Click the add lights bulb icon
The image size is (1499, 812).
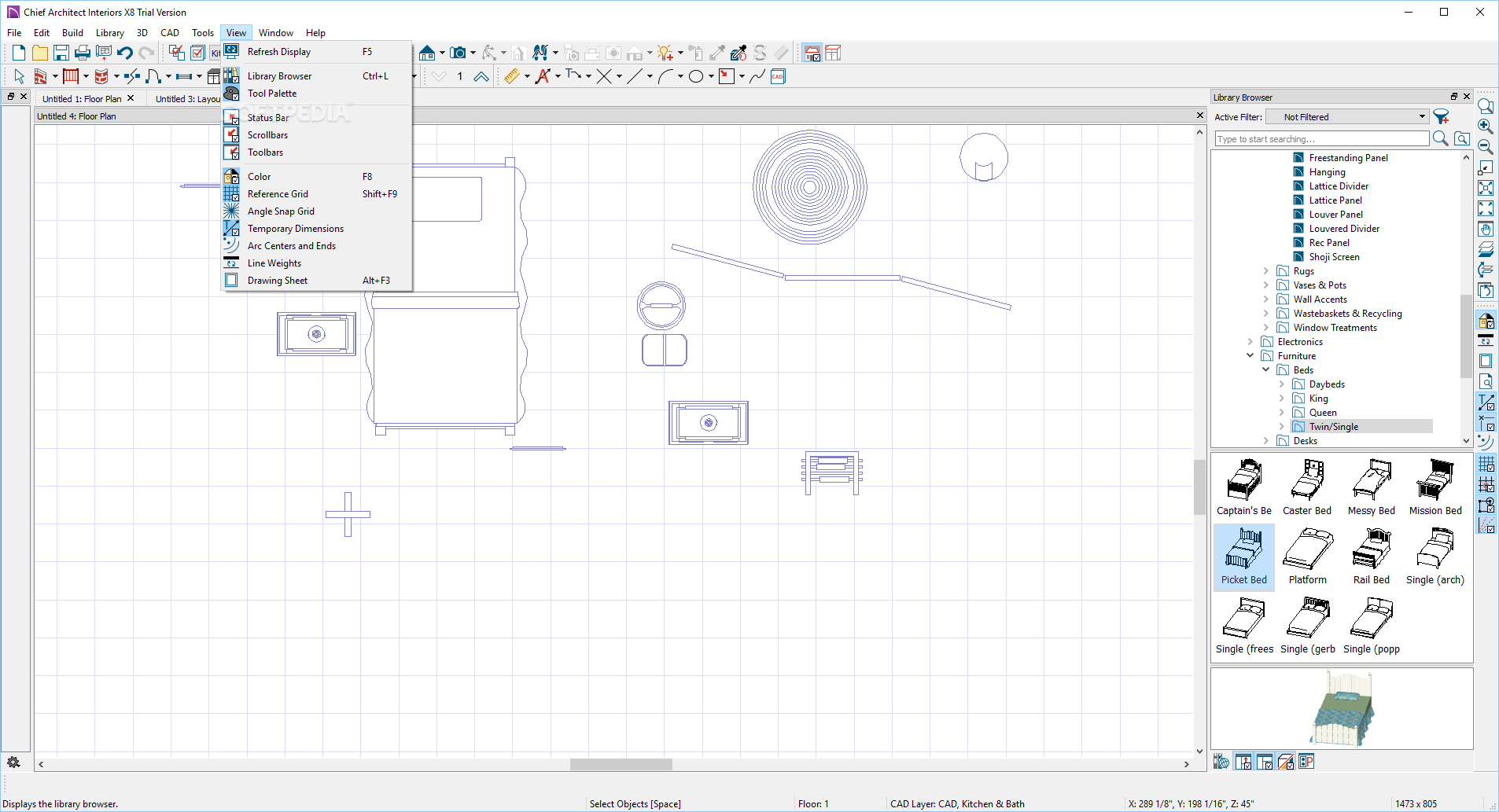[x=665, y=53]
